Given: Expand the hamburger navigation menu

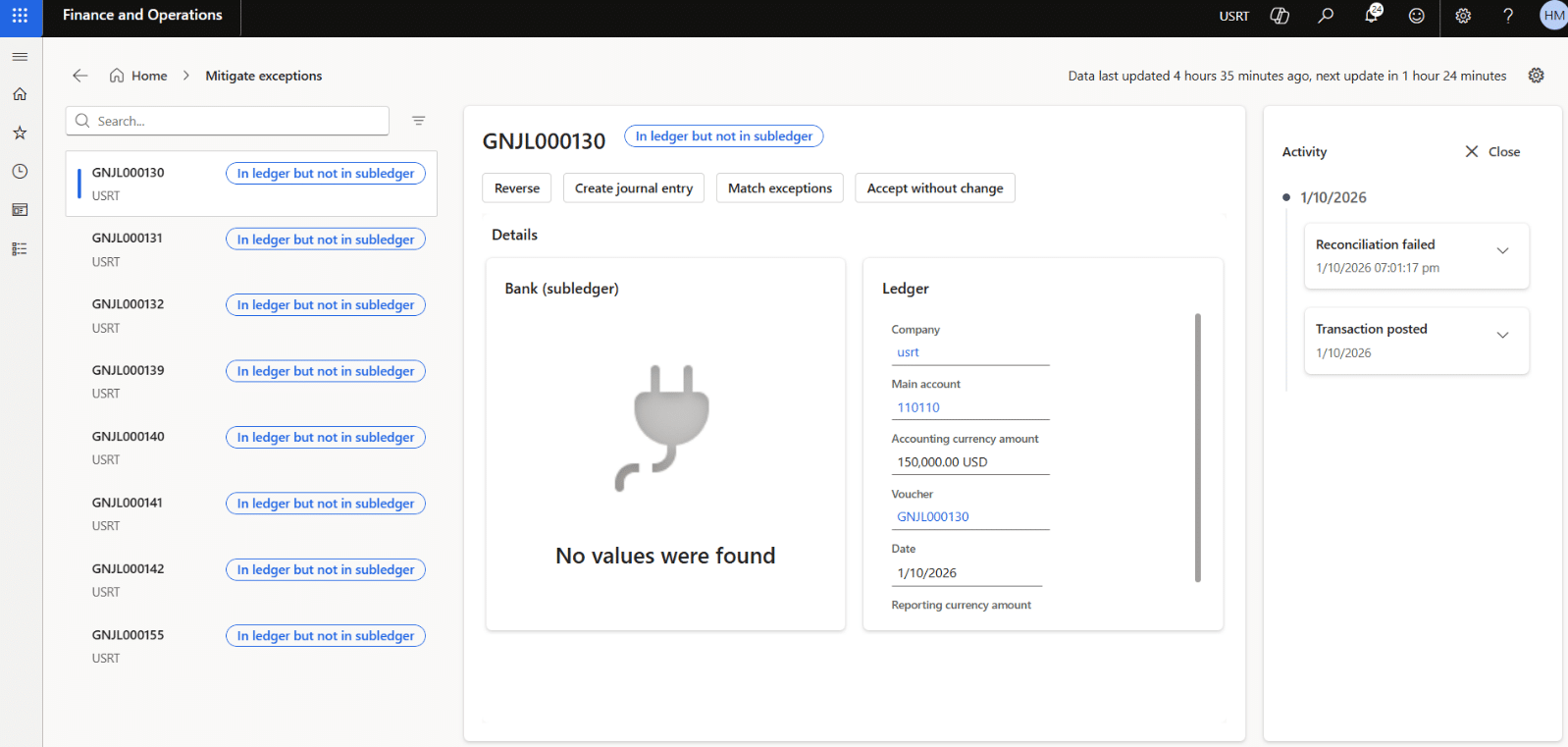Looking at the screenshot, I should coord(20,57).
